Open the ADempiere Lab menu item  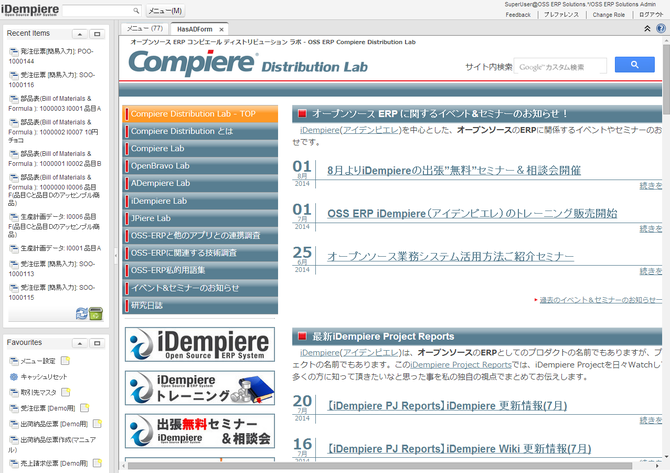tap(200, 183)
